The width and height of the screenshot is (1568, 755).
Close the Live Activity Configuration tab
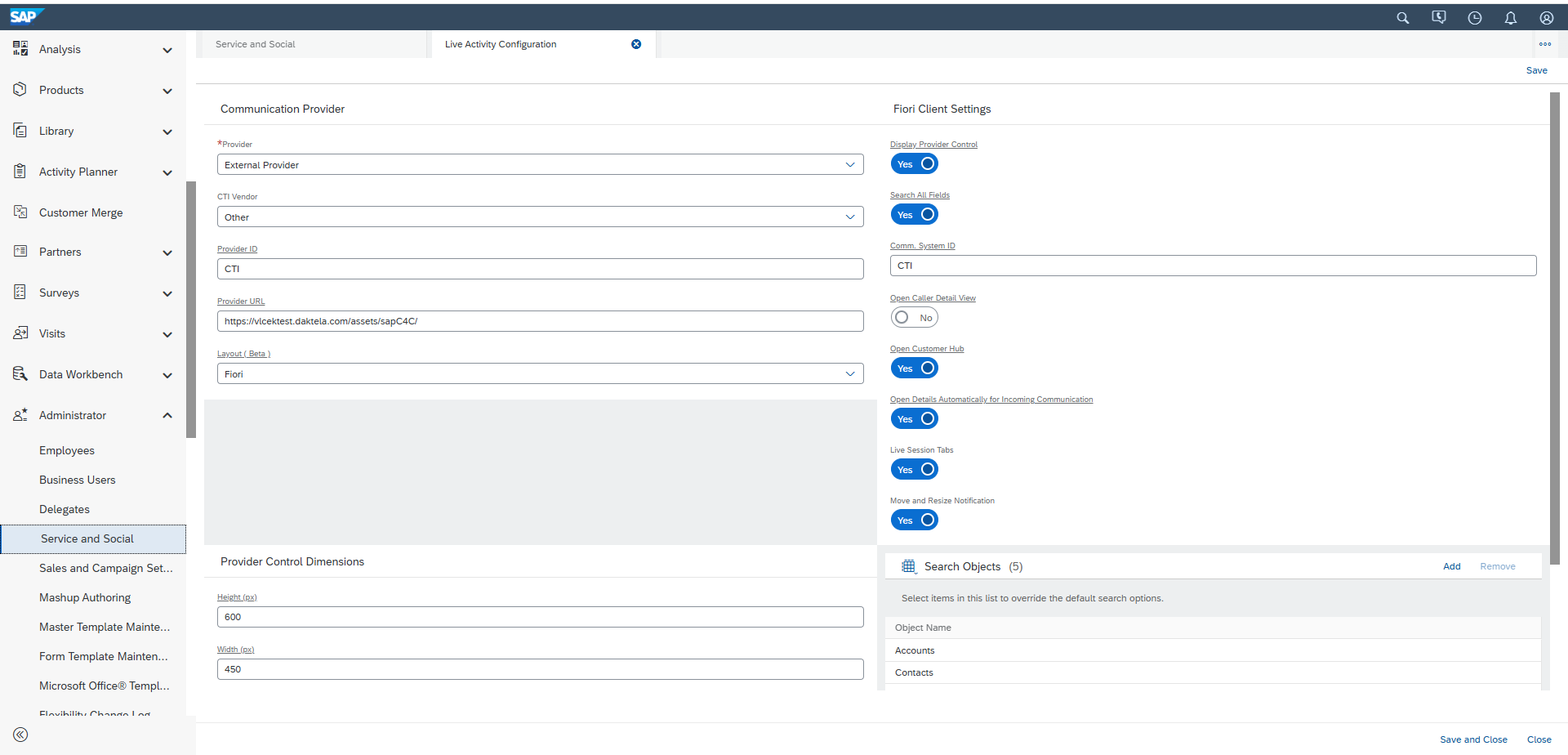pos(636,44)
